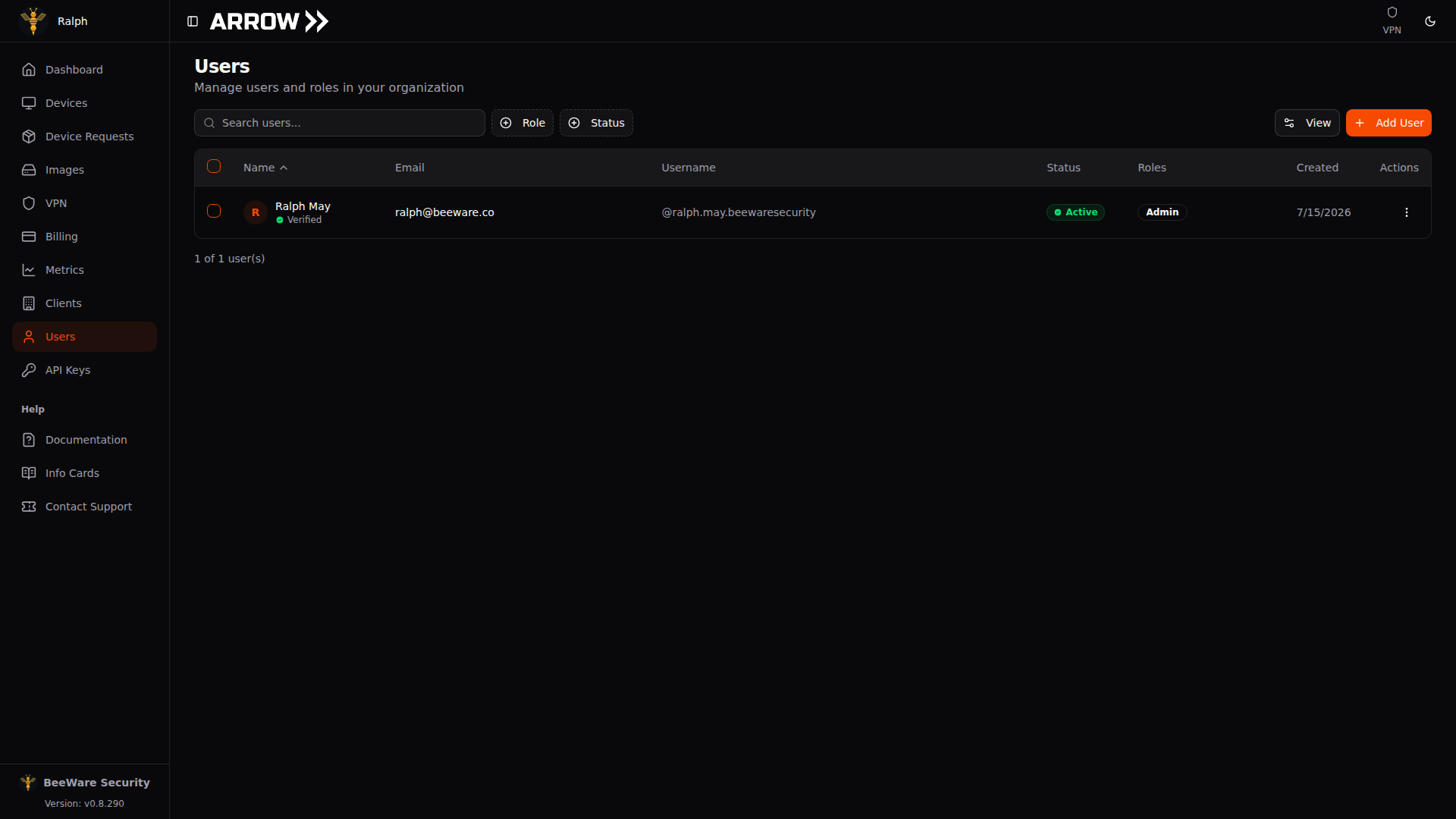Toggle sidebar with panel collapse icon
This screenshot has width=1456, height=819.
tap(193, 21)
